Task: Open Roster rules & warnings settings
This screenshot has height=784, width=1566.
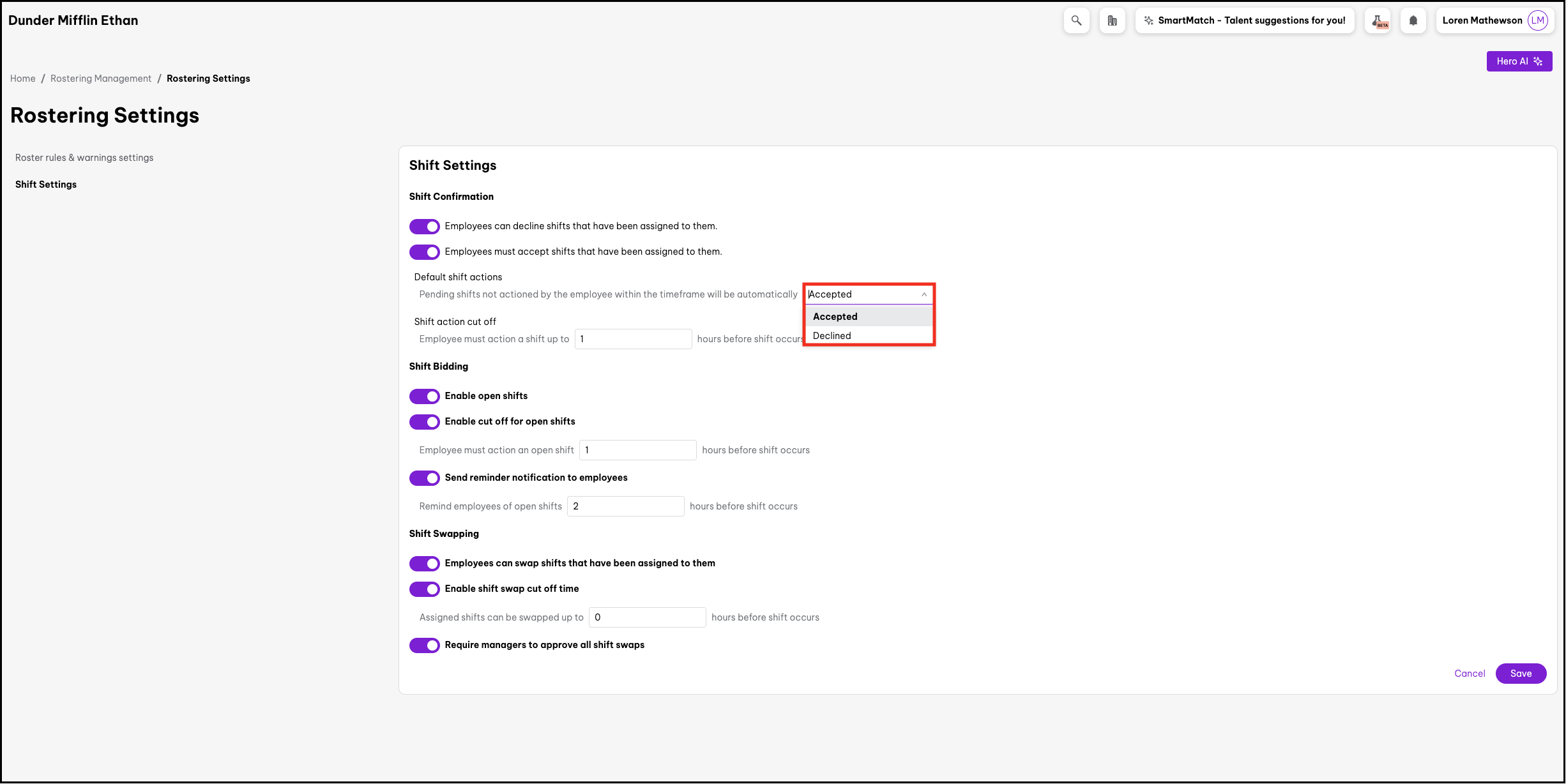Action: [x=84, y=158]
